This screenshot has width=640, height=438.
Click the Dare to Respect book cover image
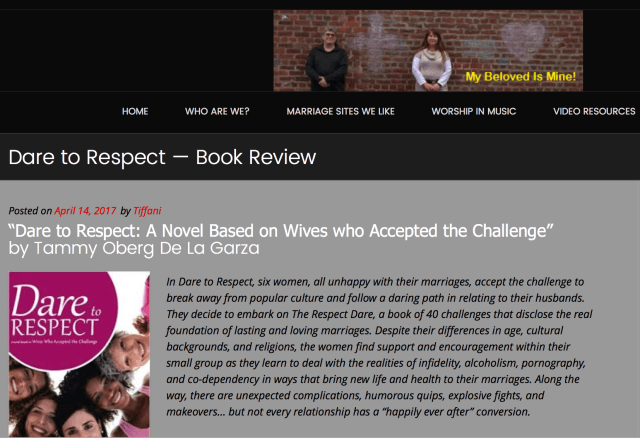pyautogui.click(x=79, y=354)
